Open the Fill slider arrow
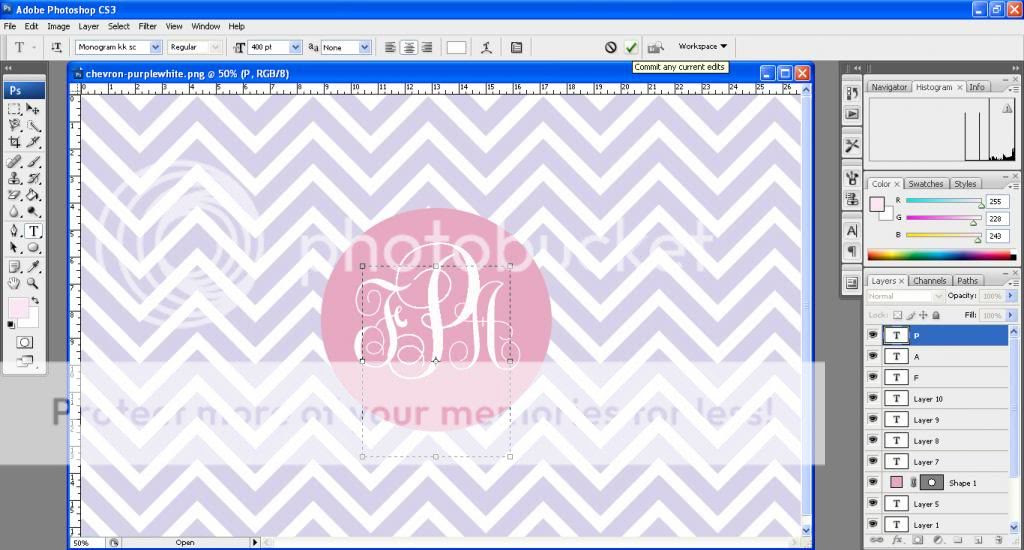This screenshot has height=550, width=1024. click(x=1011, y=315)
